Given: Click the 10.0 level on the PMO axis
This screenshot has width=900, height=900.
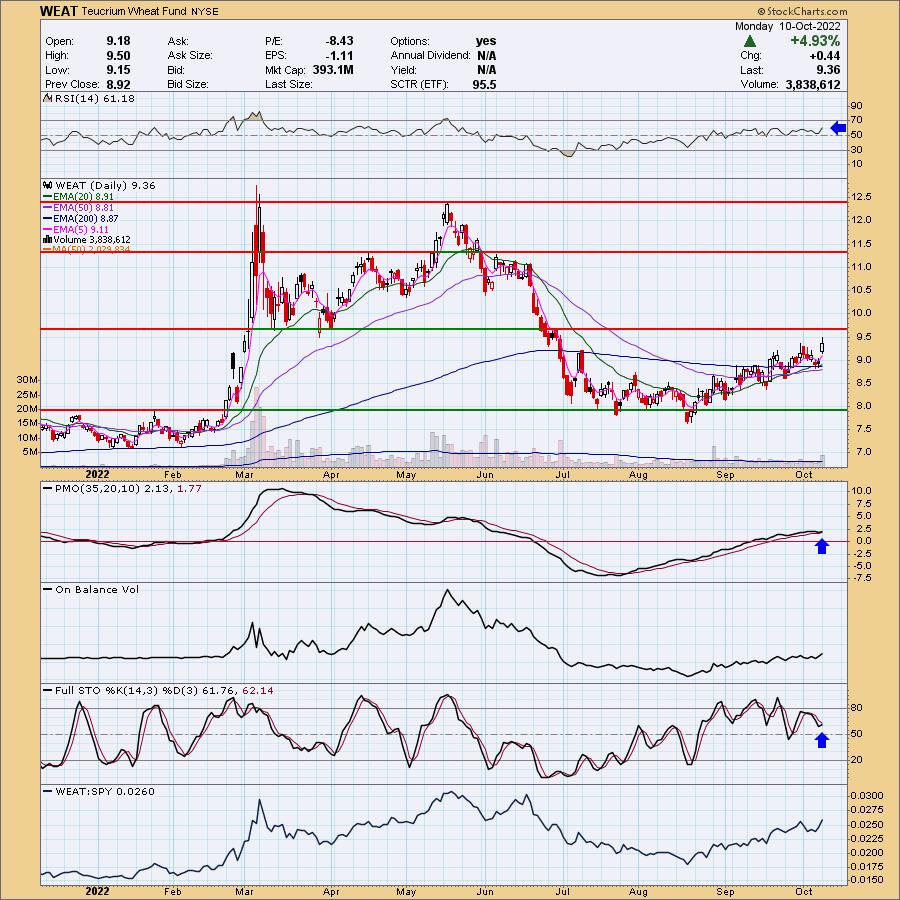Looking at the screenshot, I should pyautogui.click(x=862, y=491).
